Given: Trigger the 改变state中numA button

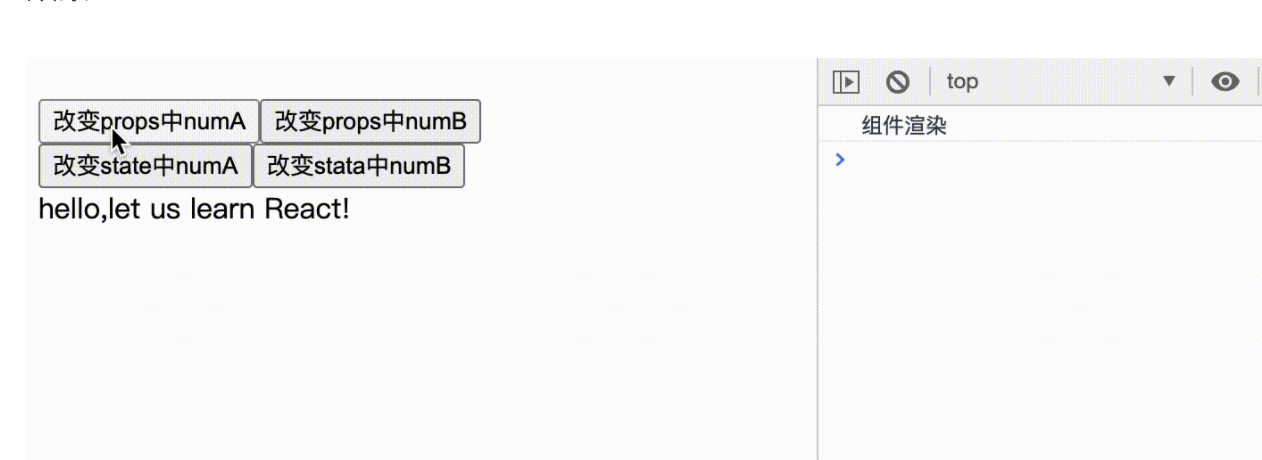Looking at the screenshot, I should click(x=145, y=166).
